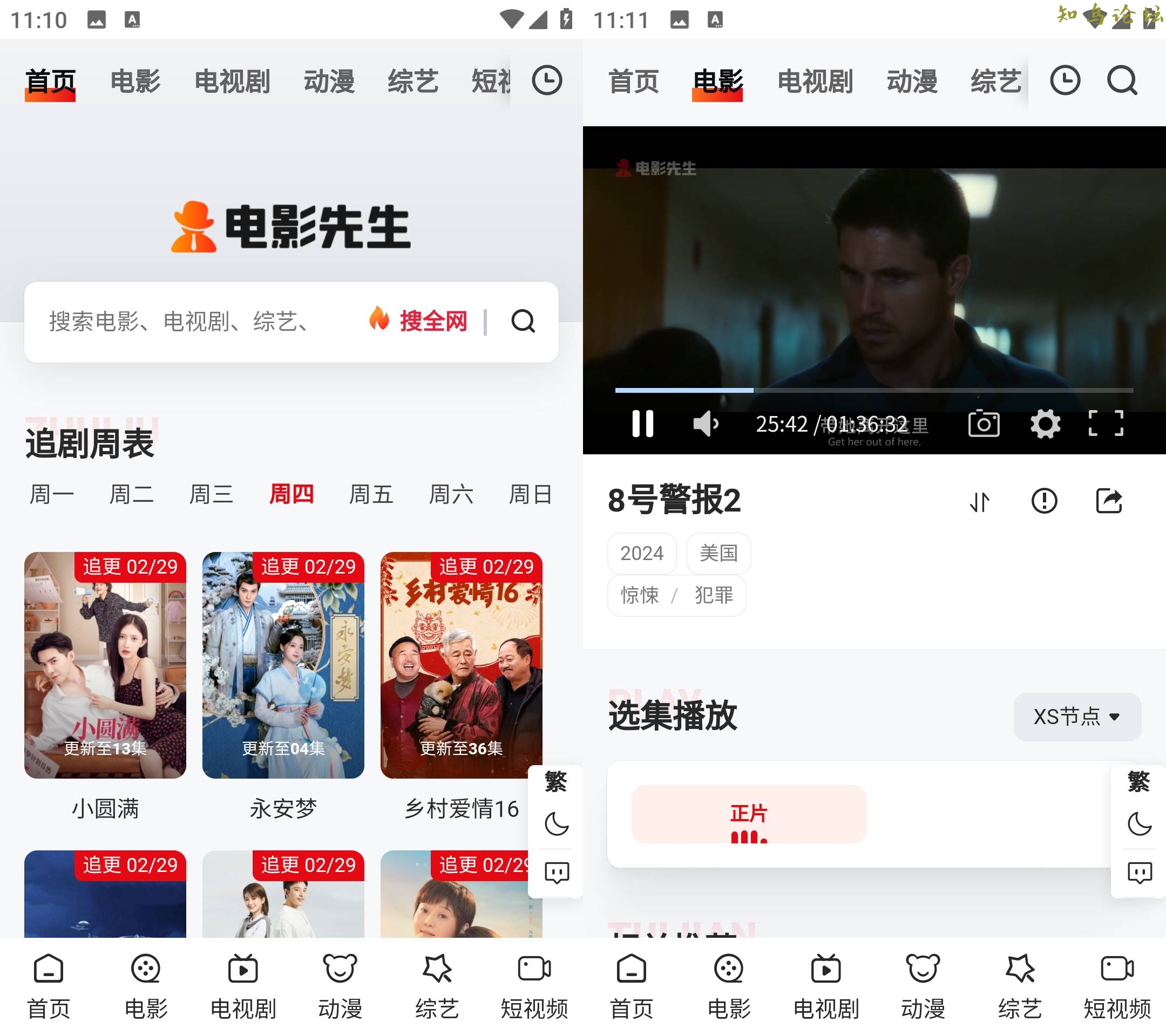1166x1036 pixels.
Task: Select the 电影 tab in right screen
Action: [x=718, y=80]
